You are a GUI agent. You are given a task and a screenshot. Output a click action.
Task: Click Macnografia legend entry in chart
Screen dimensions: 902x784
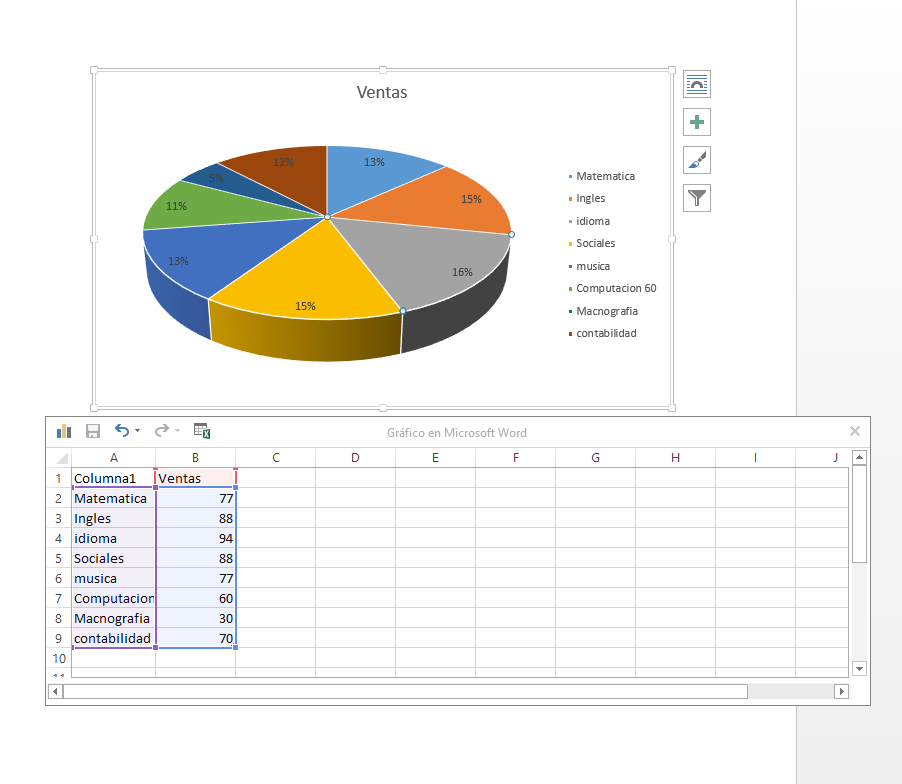603,311
